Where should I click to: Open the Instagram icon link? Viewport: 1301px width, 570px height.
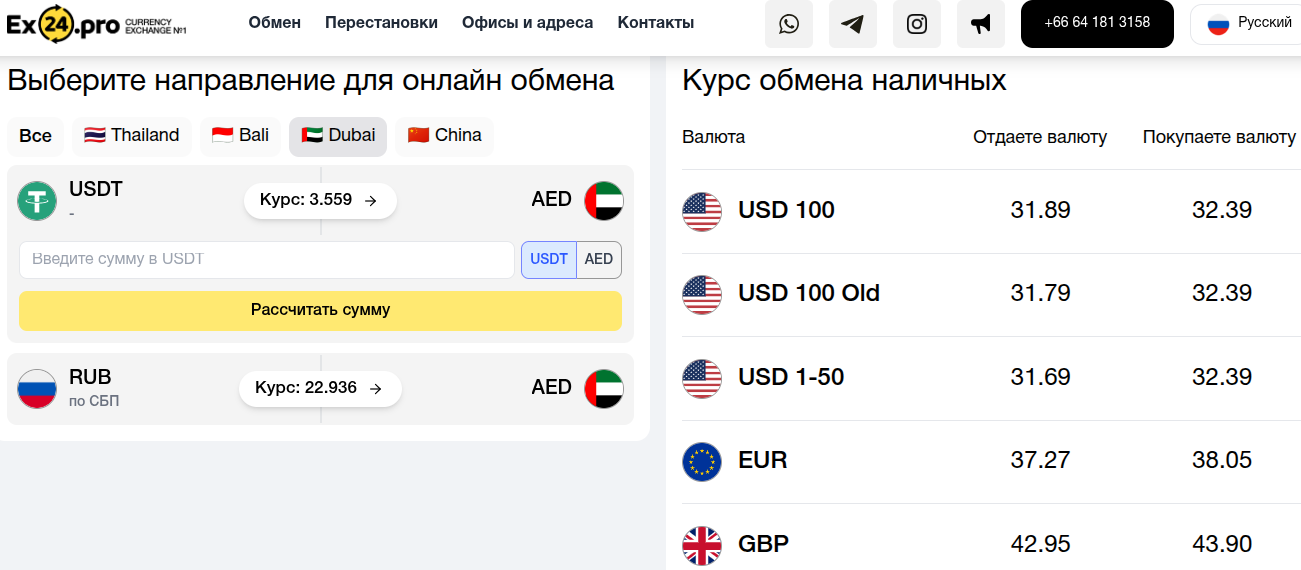click(x=917, y=24)
